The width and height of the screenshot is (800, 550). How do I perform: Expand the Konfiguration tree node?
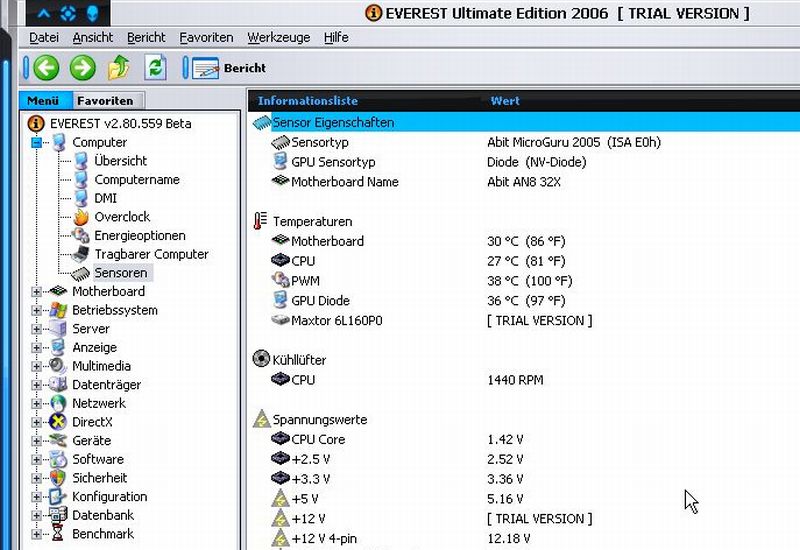coord(36,497)
